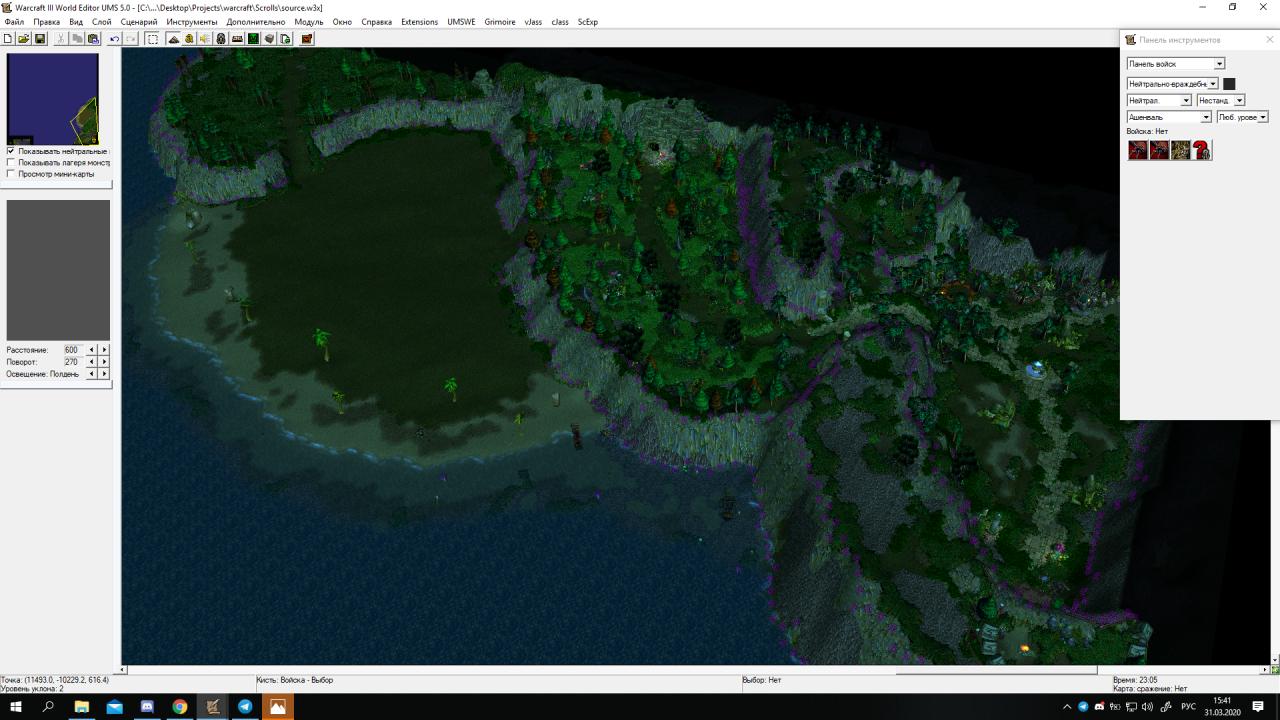Close the 'Панель инструментов' palette window

pyautogui.click(x=1270, y=40)
